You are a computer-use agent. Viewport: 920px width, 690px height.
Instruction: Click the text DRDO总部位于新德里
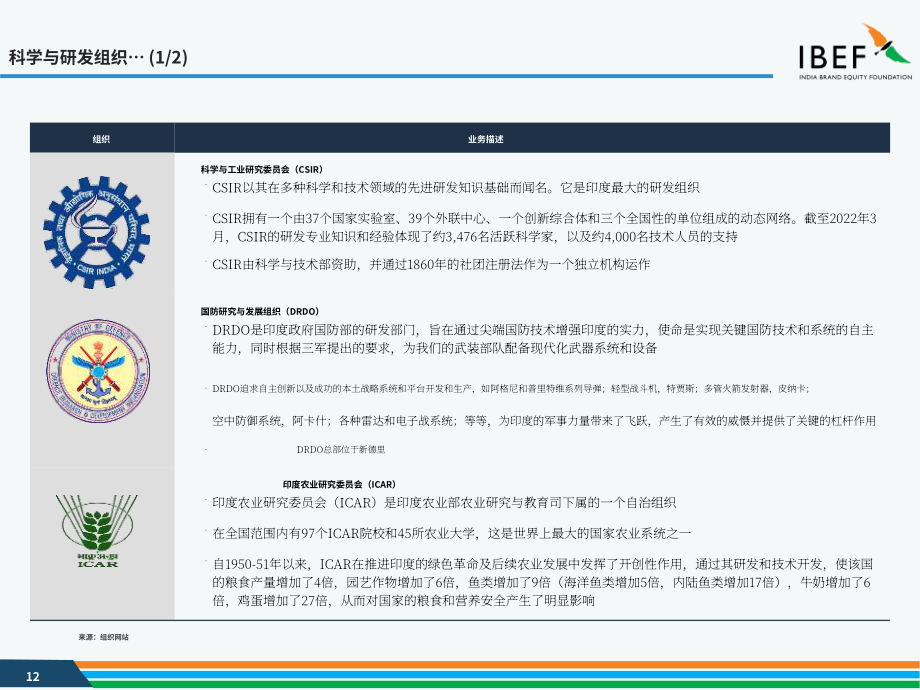click(340, 449)
